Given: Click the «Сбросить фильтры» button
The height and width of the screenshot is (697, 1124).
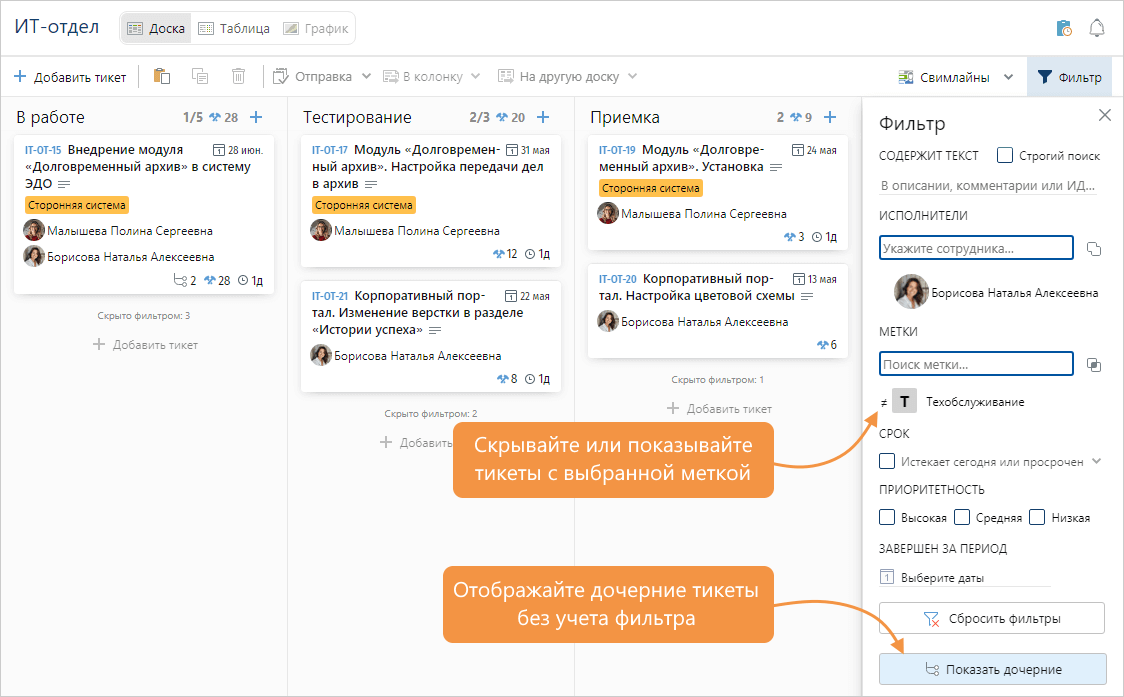Looking at the screenshot, I should (991, 618).
